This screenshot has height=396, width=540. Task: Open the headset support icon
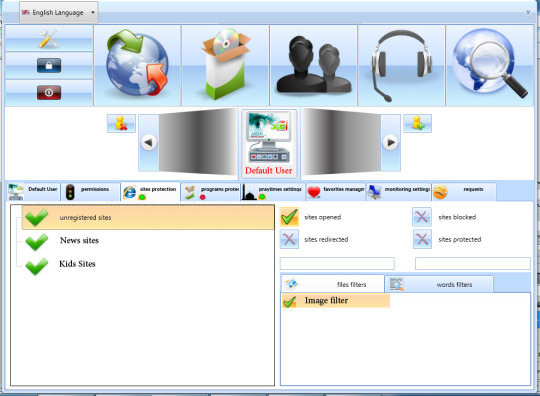pos(401,65)
